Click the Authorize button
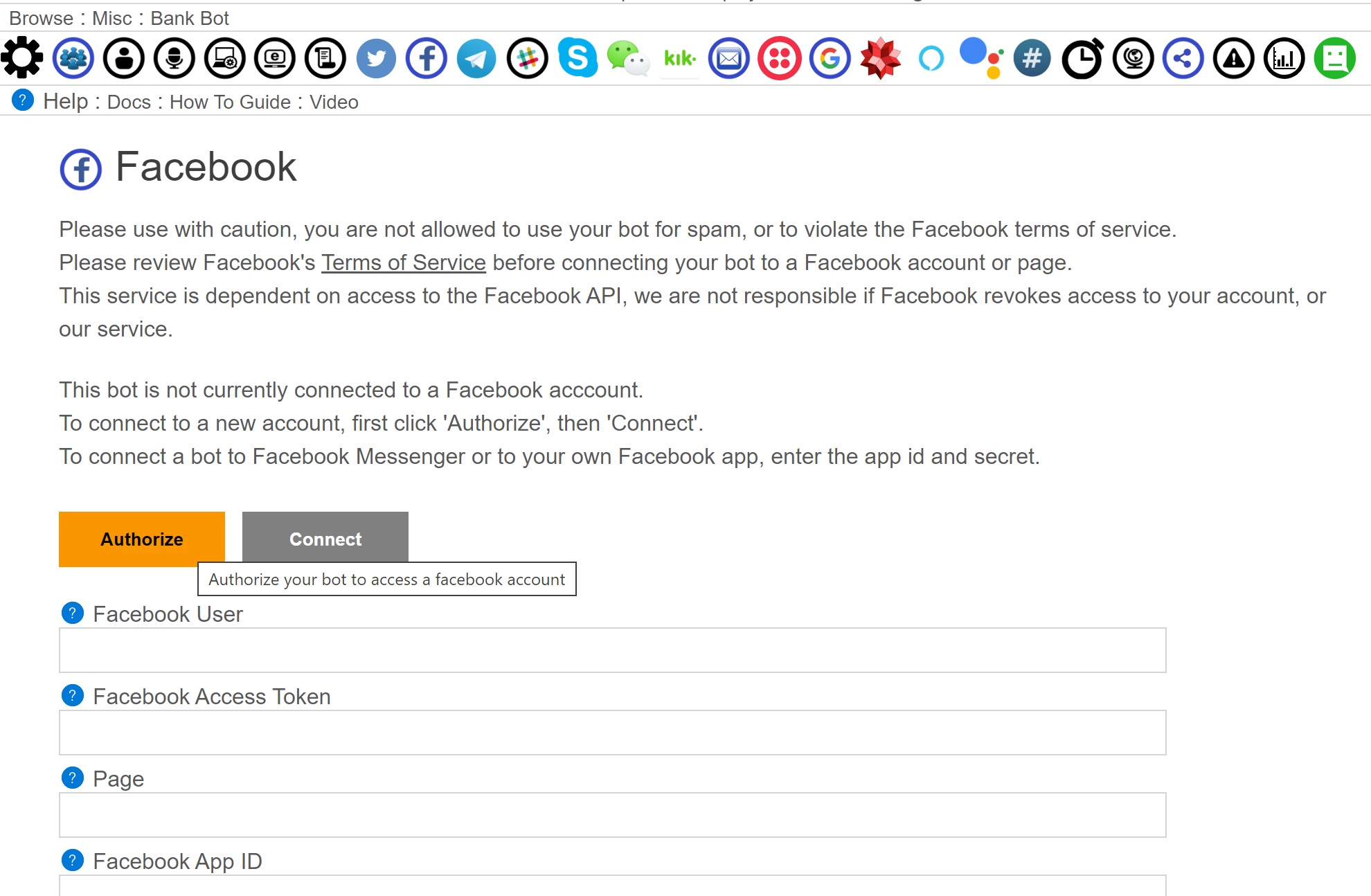Viewport: 1371px width, 896px height. point(142,539)
